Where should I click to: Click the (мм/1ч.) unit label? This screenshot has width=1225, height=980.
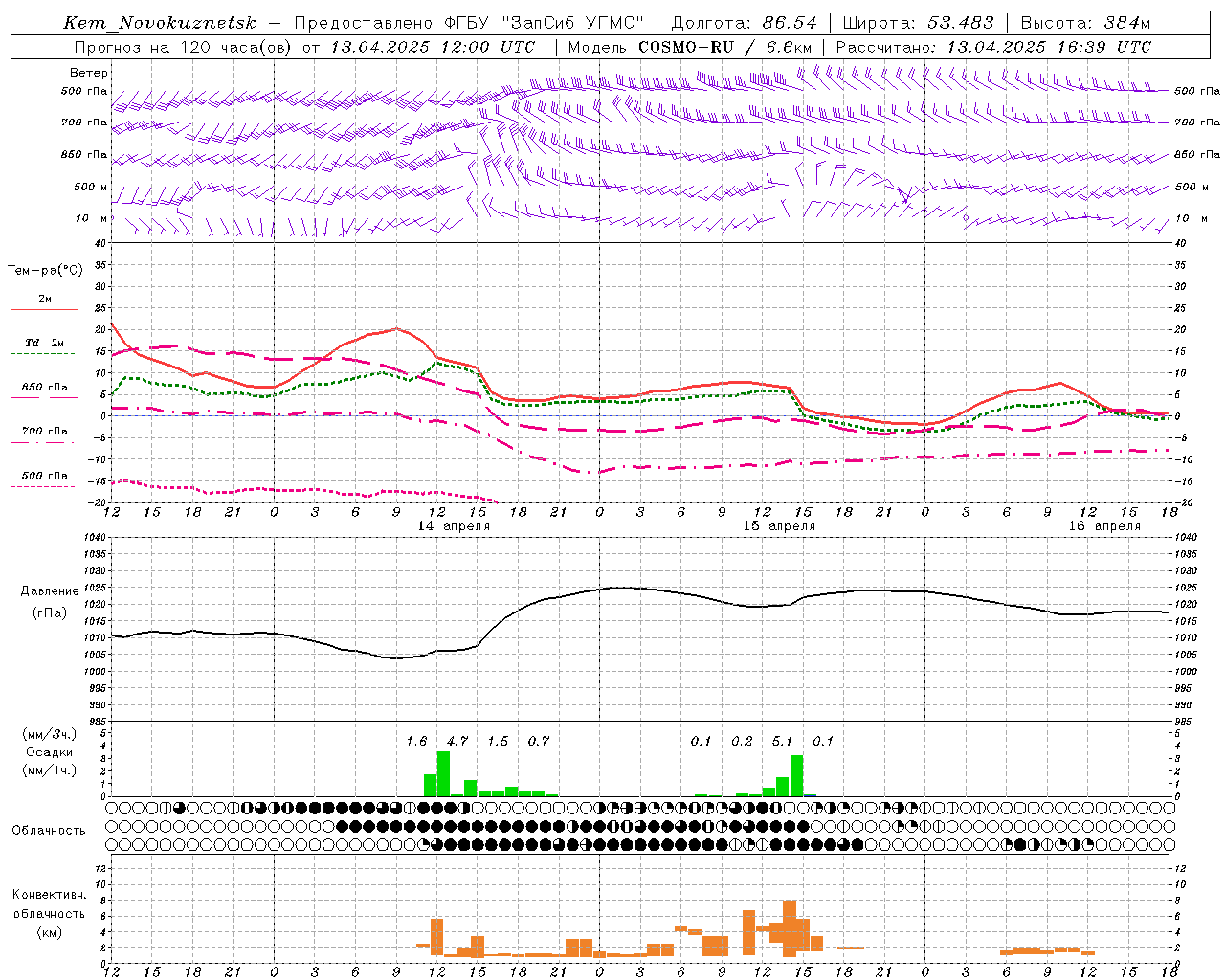(50, 770)
